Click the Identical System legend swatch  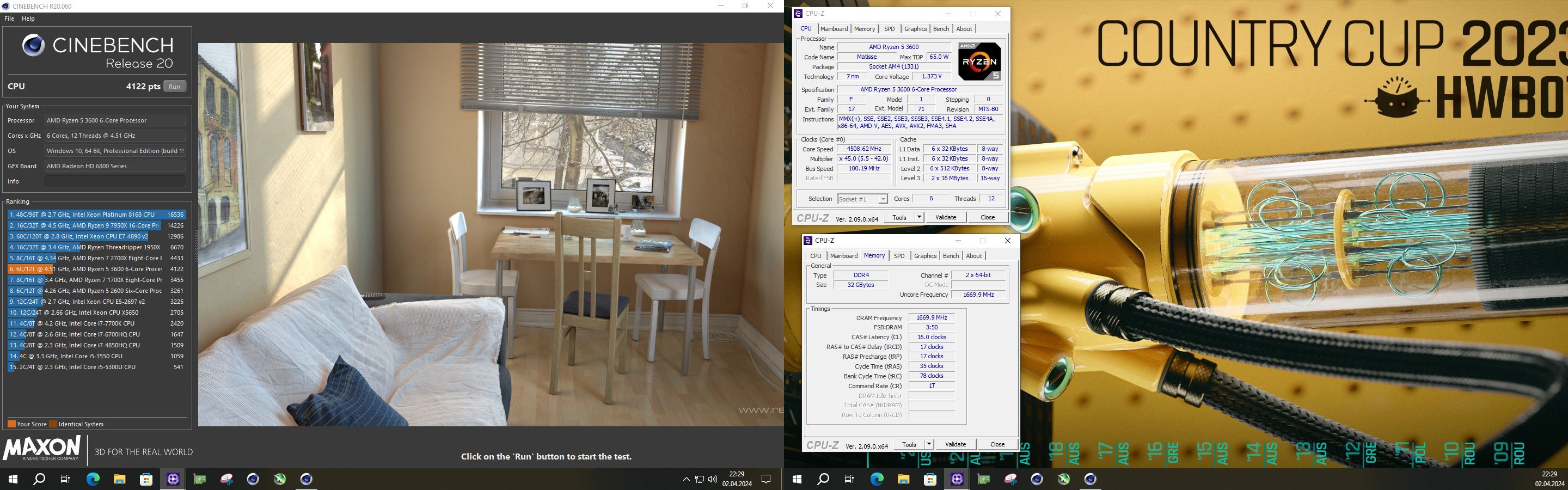click(53, 424)
